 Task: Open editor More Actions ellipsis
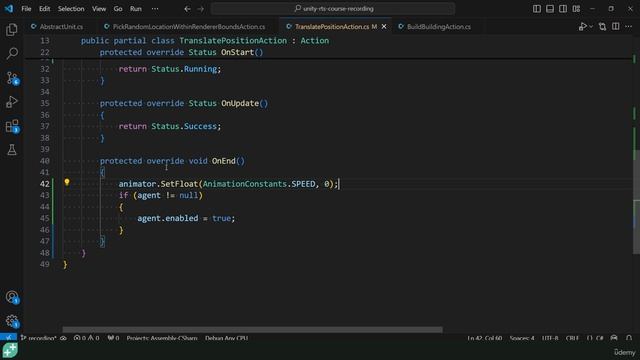point(629,27)
